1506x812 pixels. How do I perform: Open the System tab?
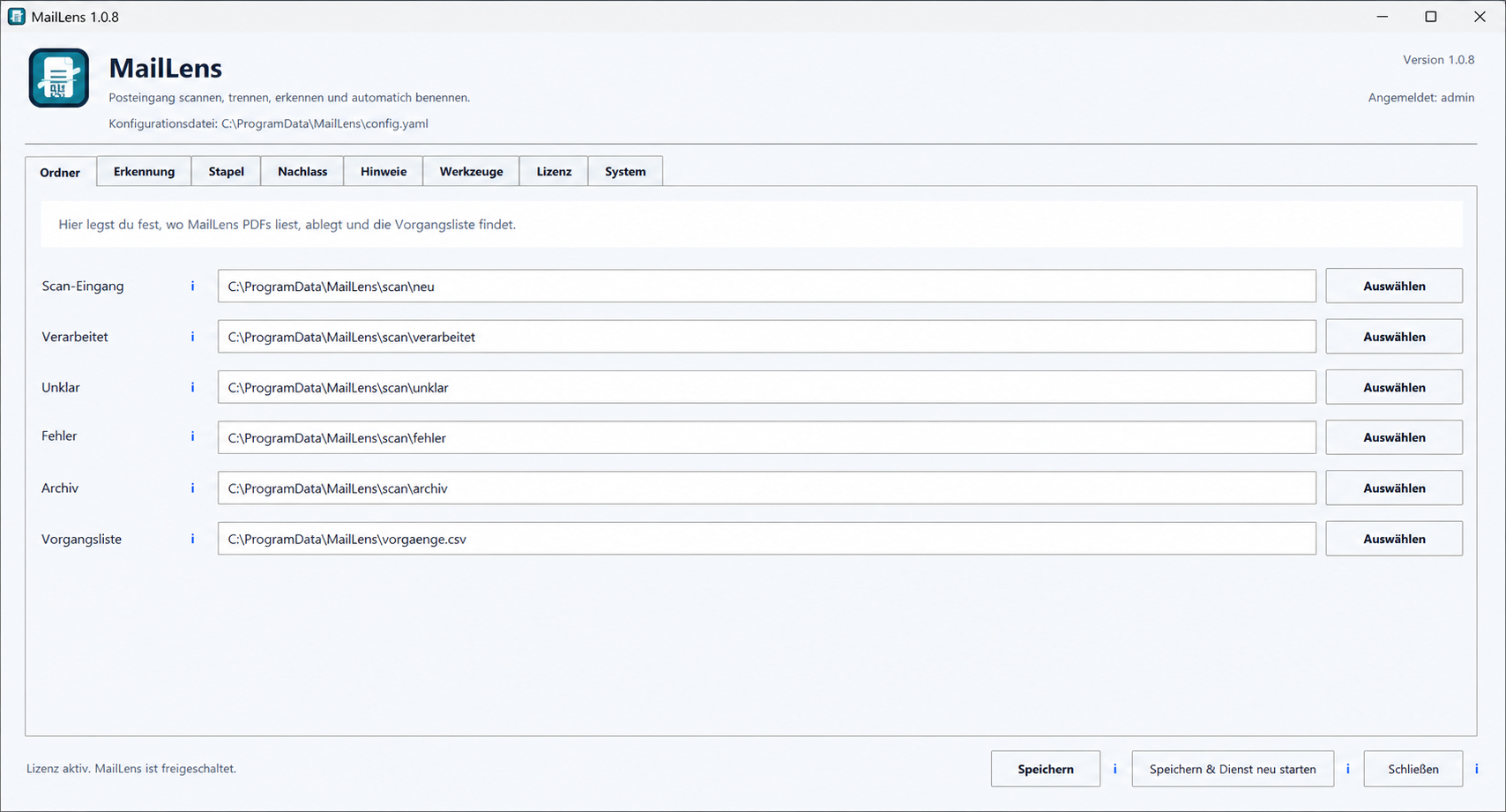pos(625,171)
